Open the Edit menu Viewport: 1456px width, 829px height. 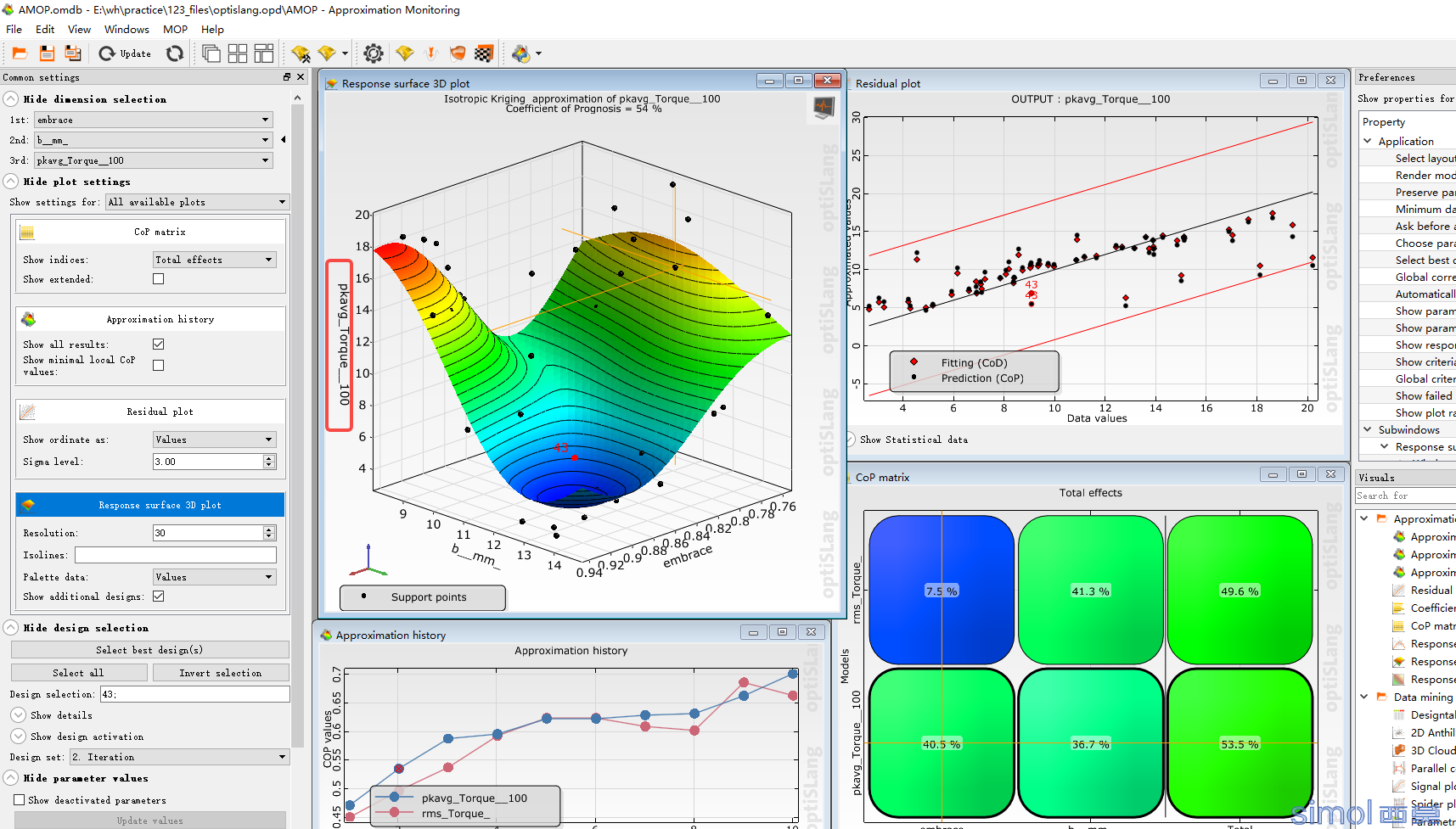coord(45,29)
